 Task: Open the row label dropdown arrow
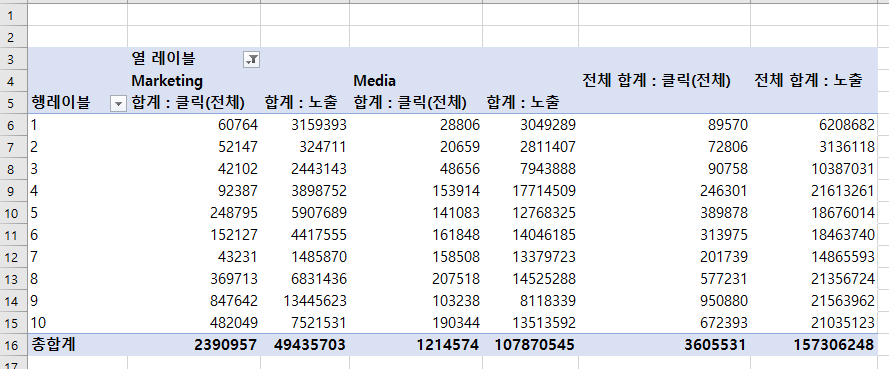[x=118, y=103]
